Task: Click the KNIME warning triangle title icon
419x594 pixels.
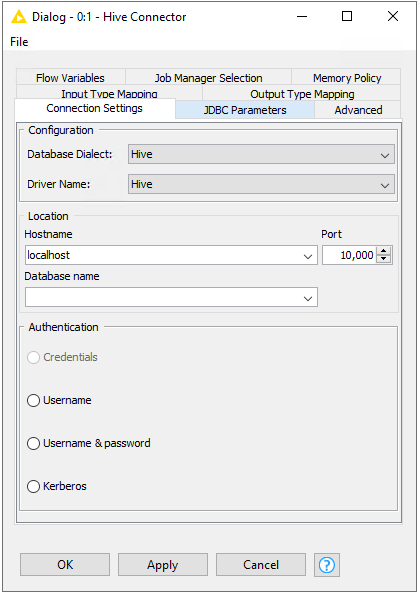Action: point(19,17)
